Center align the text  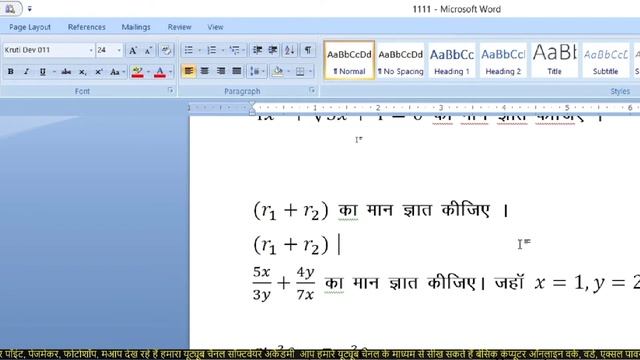point(204,71)
